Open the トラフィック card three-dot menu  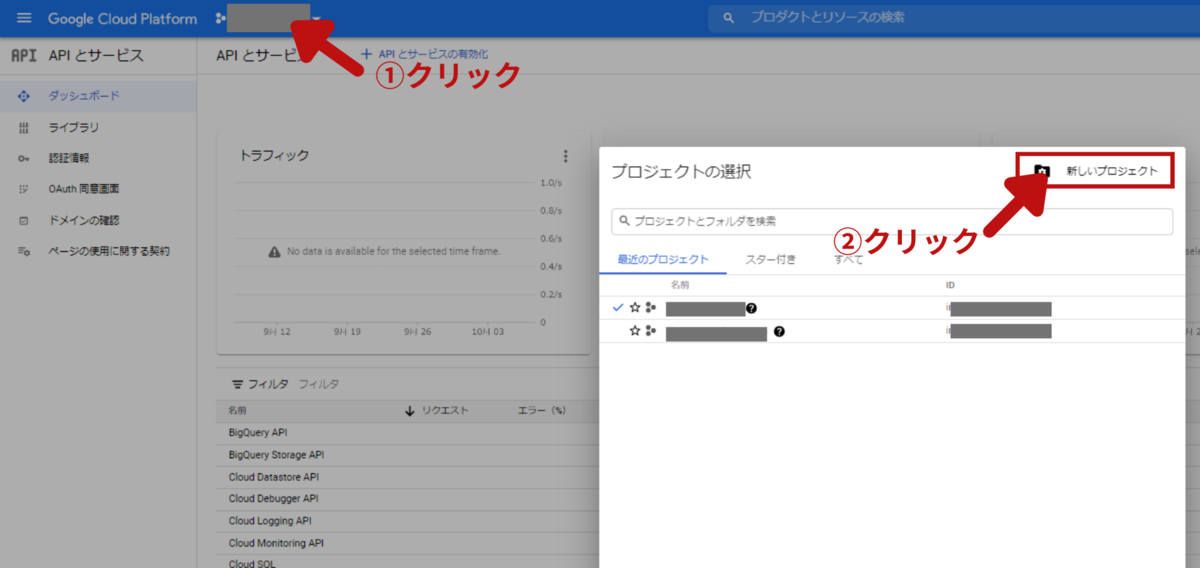[565, 156]
